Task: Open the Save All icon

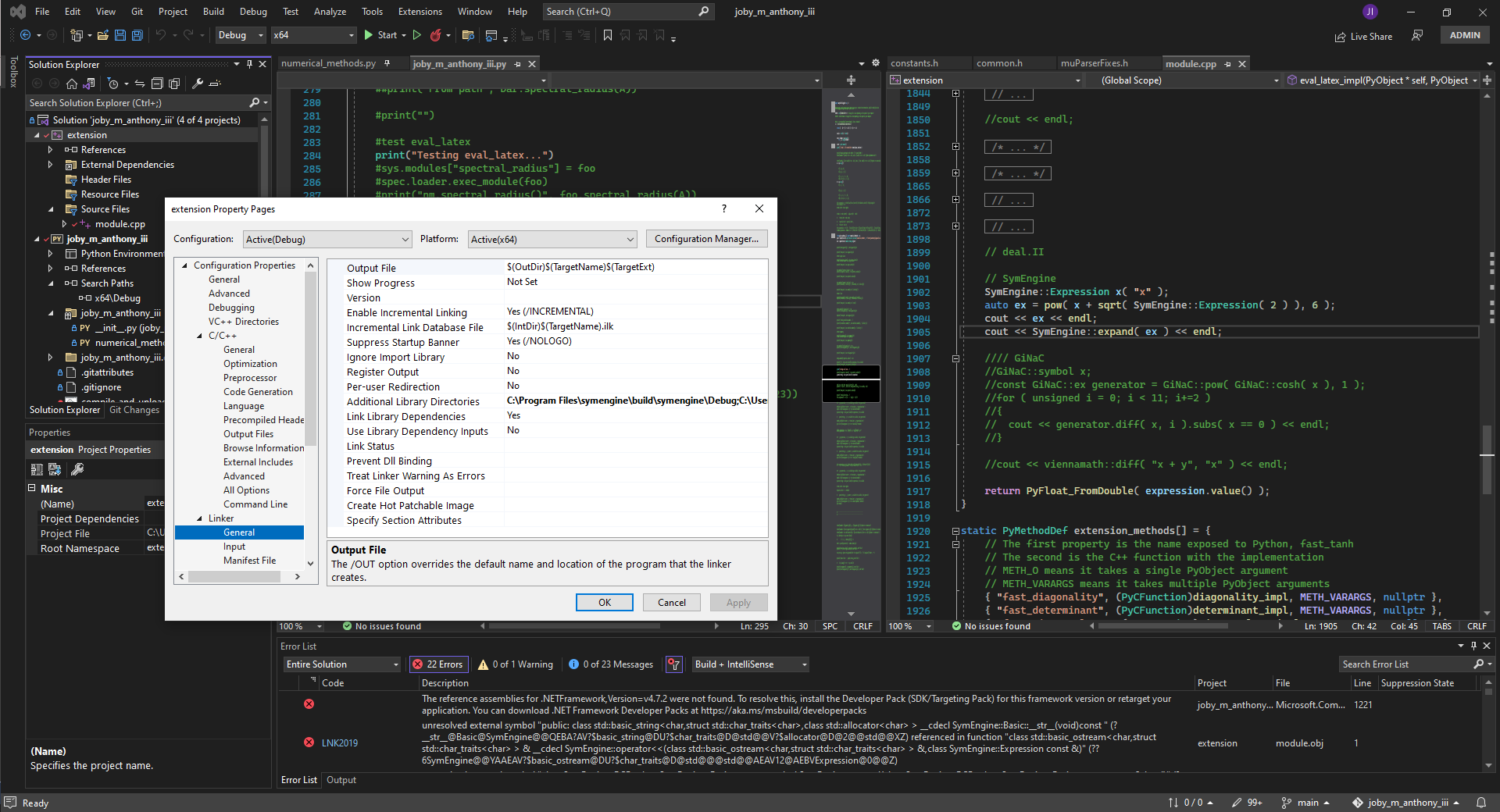Action: click(137, 35)
